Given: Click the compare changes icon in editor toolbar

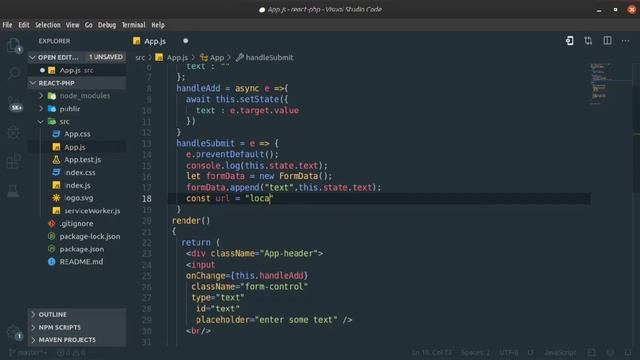Looking at the screenshot, I should (x=588, y=41).
